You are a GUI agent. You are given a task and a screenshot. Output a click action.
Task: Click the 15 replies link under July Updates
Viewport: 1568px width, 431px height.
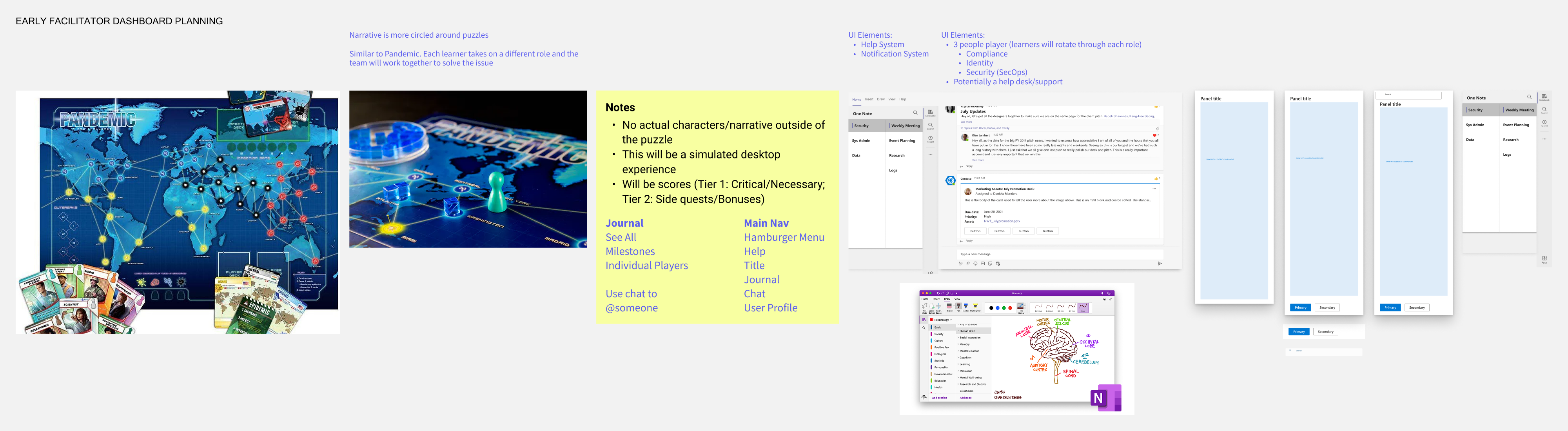pyautogui.click(x=985, y=129)
